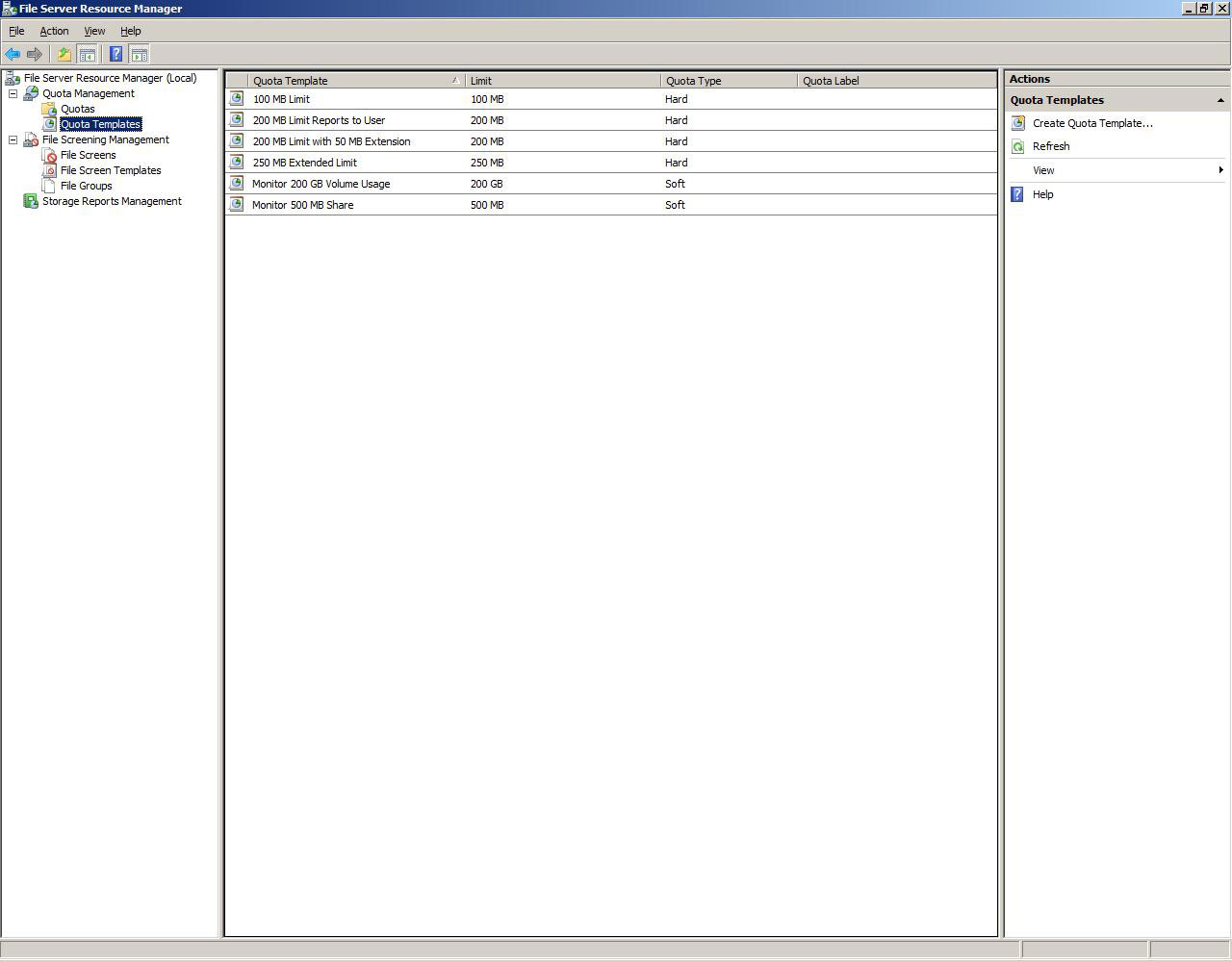Open the File menu
The height and width of the screenshot is (962, 1232).
point(16,31)
